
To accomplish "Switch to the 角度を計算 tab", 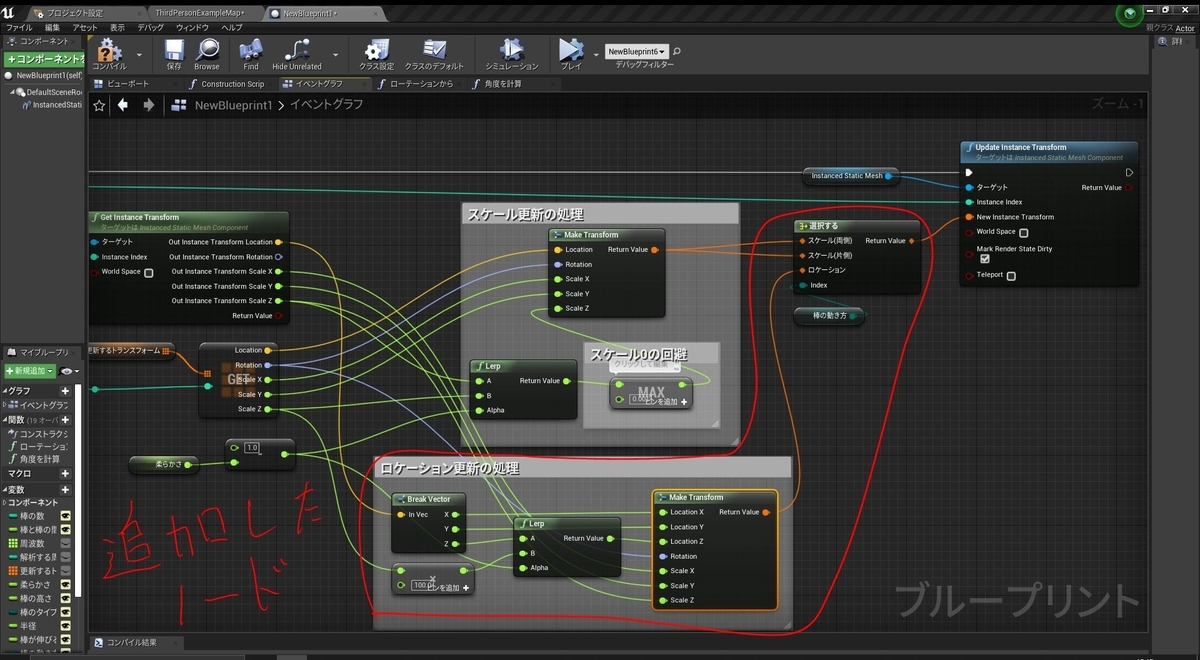I will [x=510, y=84].
